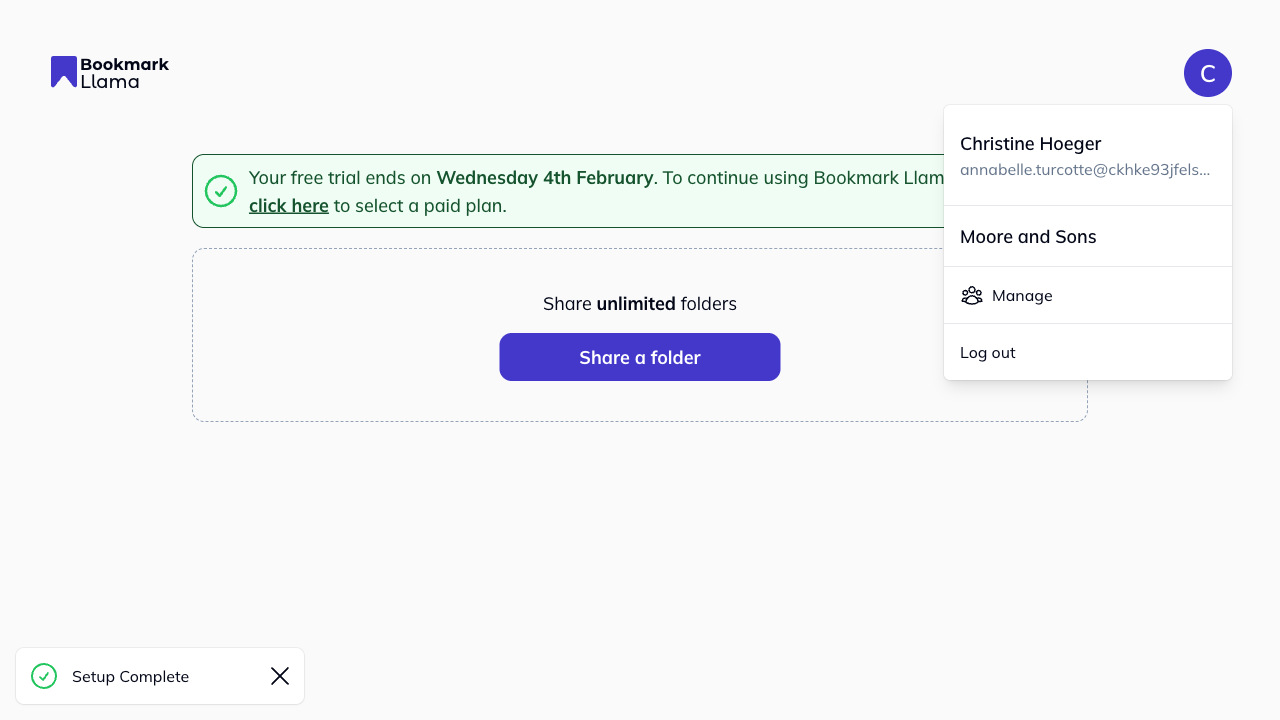The width and height of the screenshot is (1280, 720).
Task: Click the green checkmark in the trial banner
Action: coord(221,190)
